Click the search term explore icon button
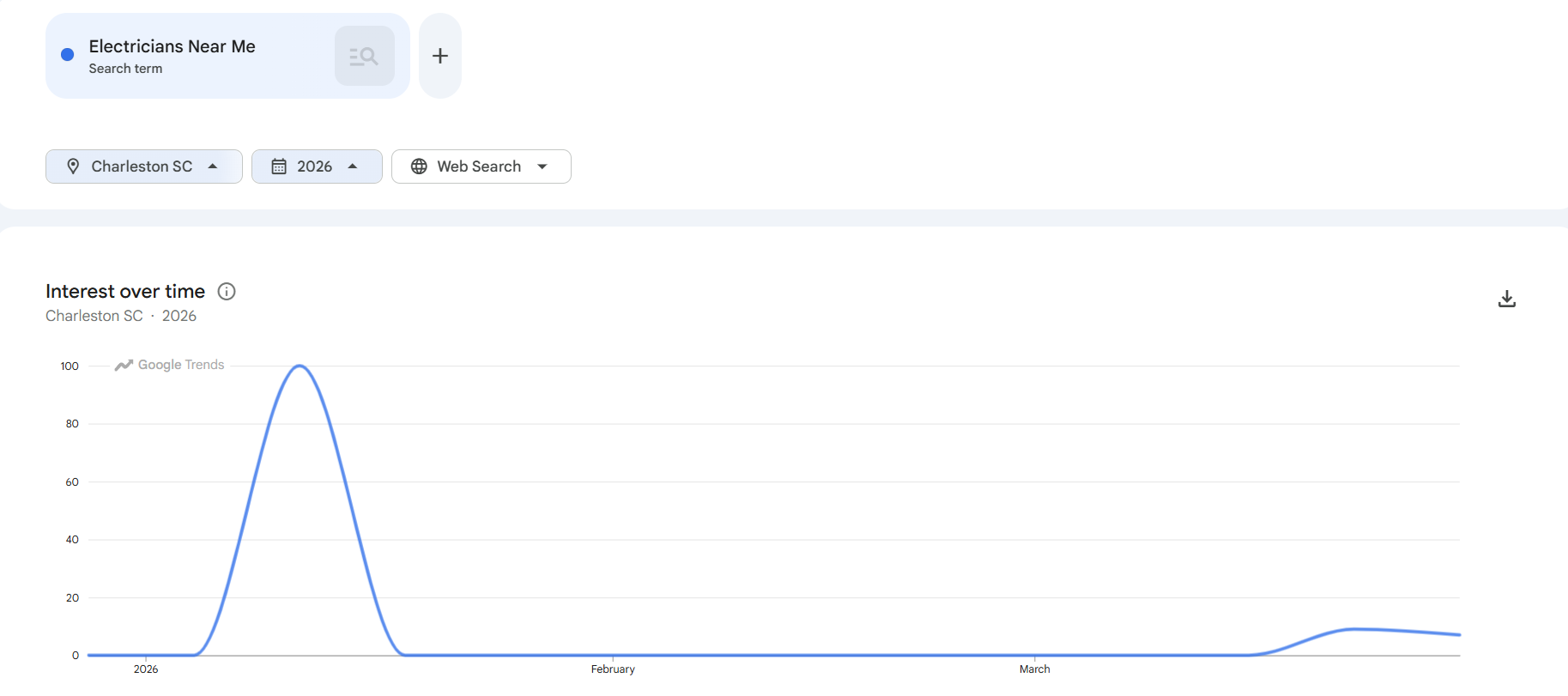 click(364, 56)
